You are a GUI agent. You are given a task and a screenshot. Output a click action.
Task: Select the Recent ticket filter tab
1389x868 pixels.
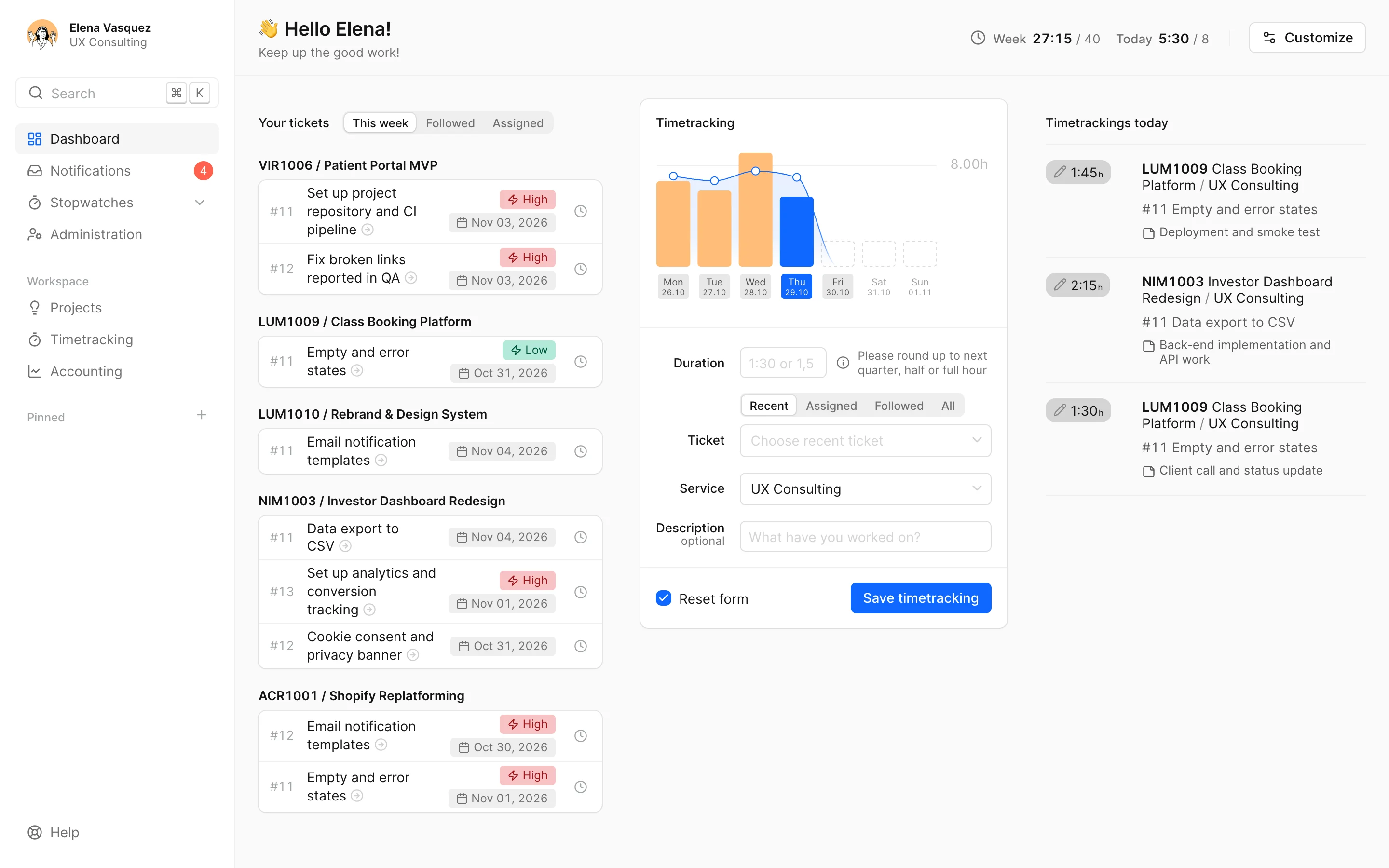tap(769, 406)
